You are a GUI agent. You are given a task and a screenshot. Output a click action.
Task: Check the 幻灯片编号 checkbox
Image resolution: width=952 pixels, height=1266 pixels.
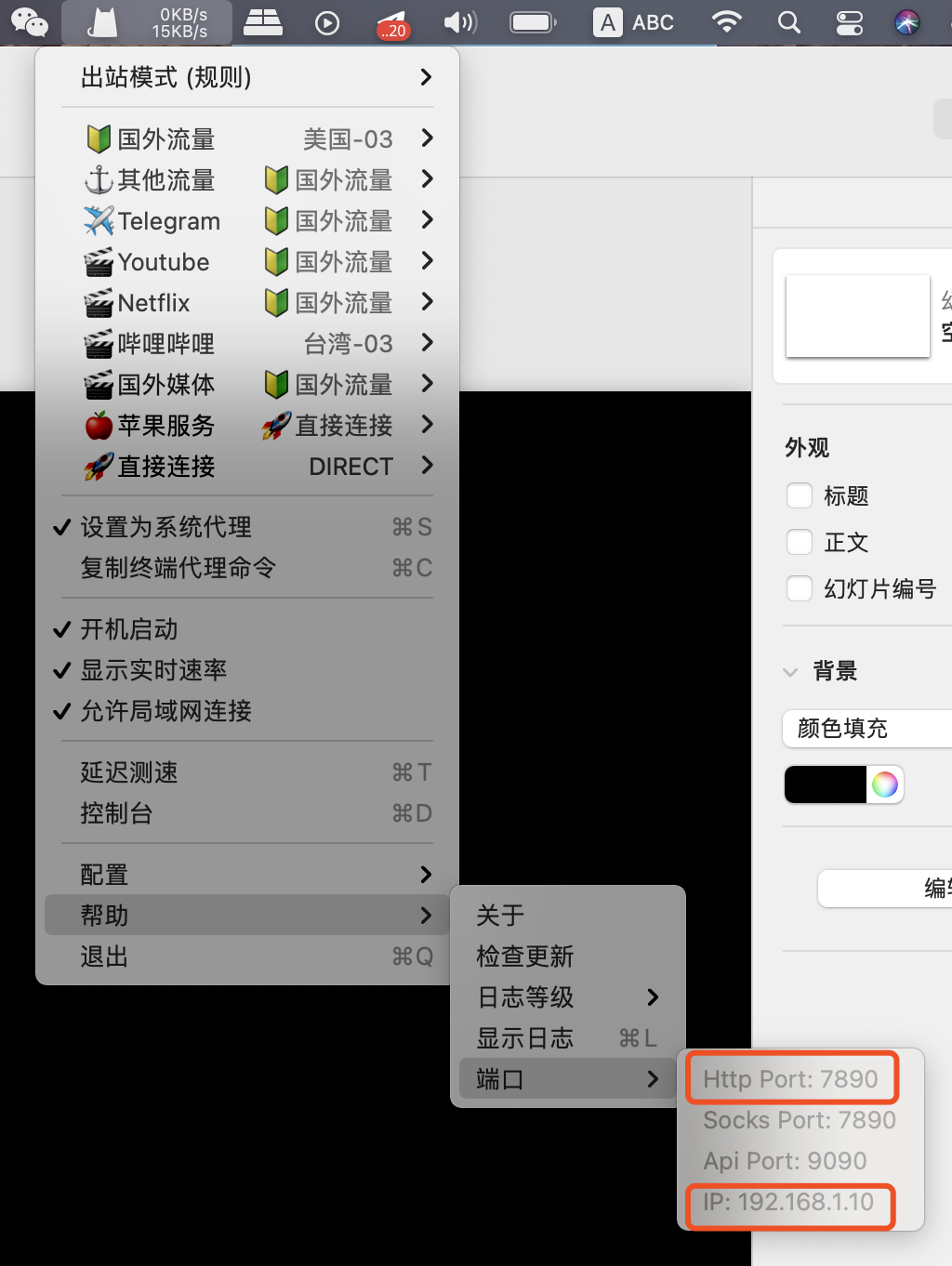[800, 588]
